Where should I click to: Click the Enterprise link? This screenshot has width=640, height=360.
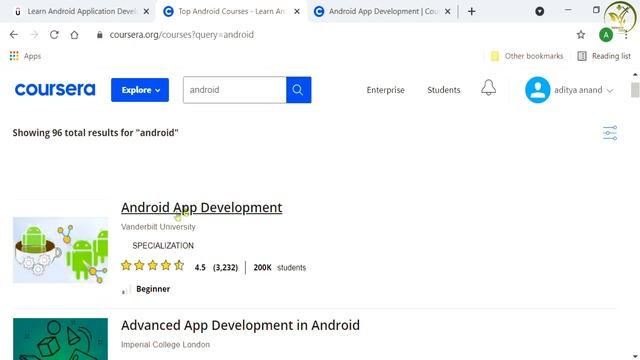click(385, 90)
